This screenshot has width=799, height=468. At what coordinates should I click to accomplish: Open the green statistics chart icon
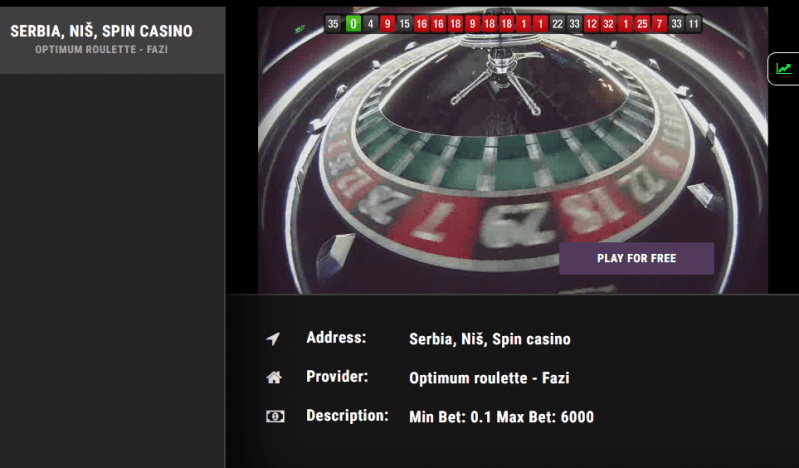click(784, 68)
